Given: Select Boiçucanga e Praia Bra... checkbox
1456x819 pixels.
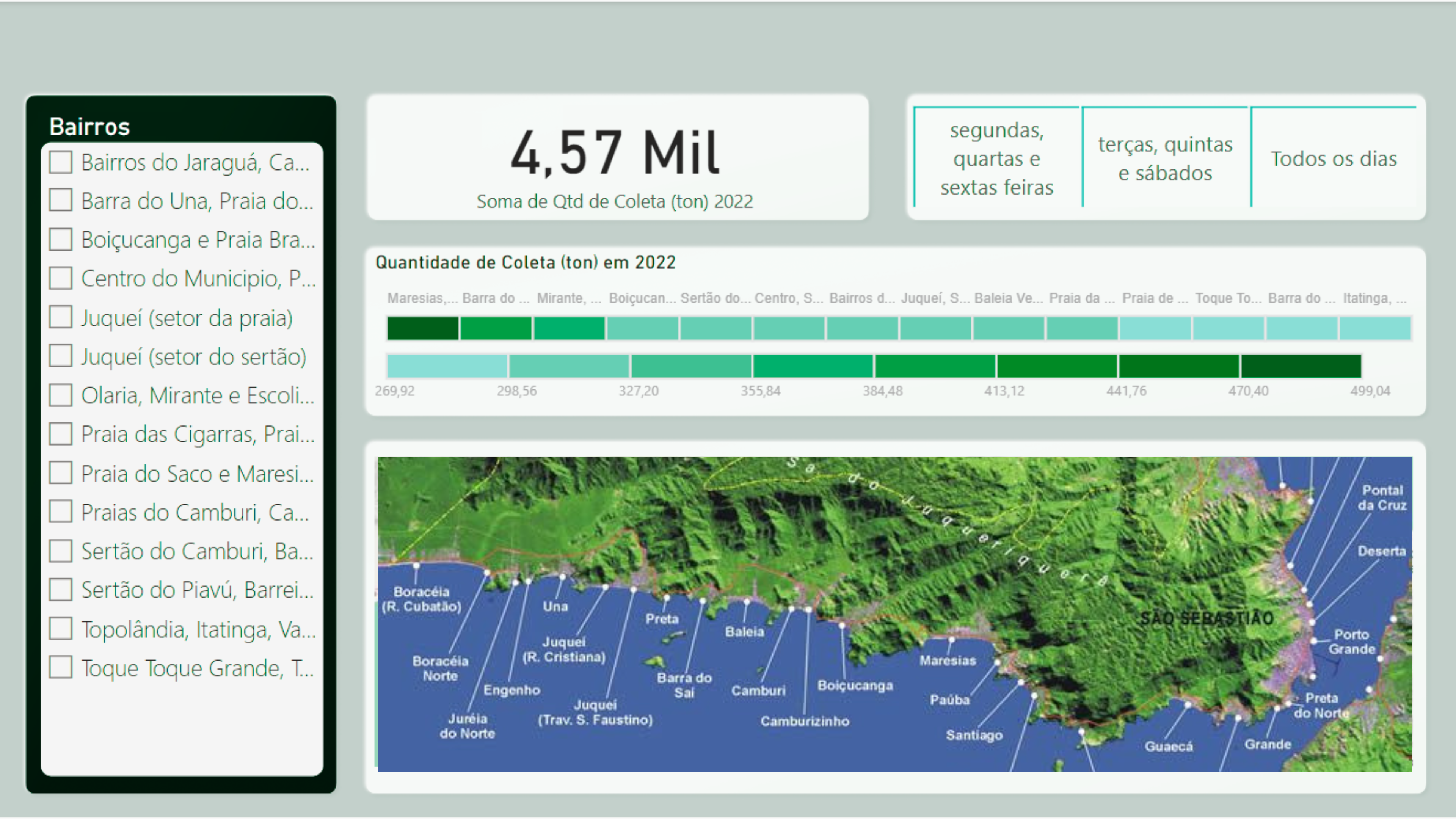Looking at the screenshot, I should 61,240.
